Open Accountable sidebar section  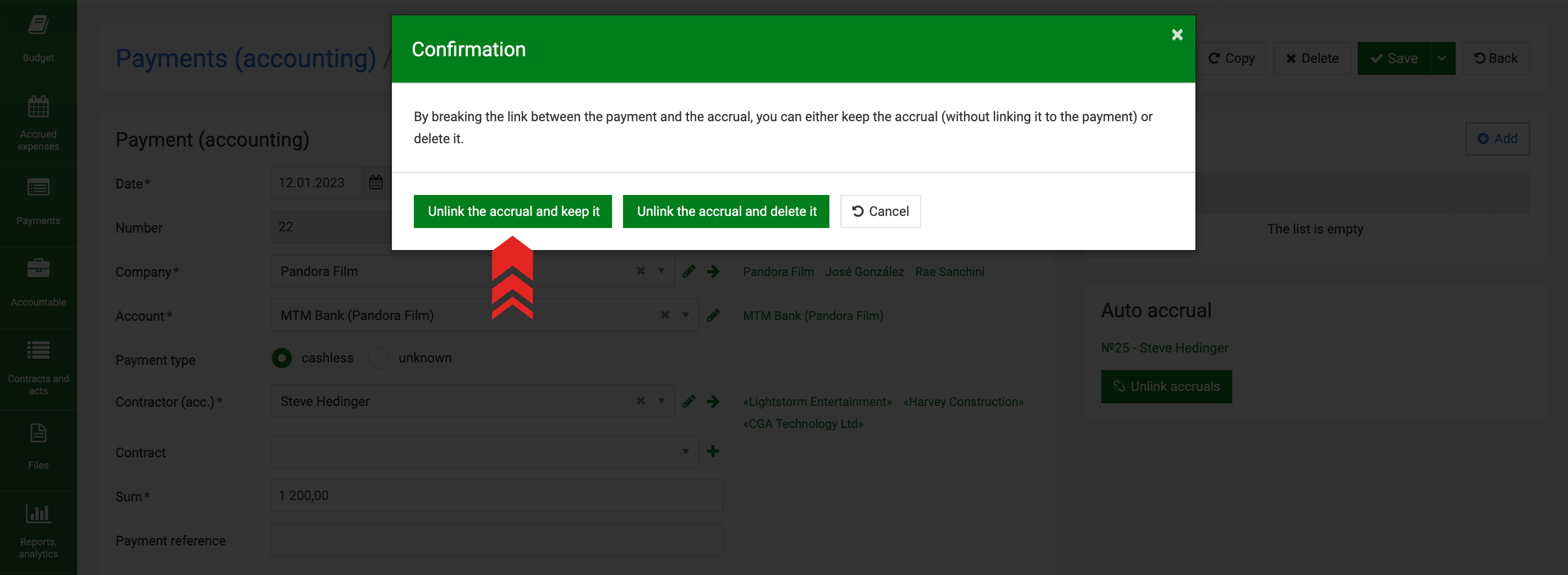point(39,287)
